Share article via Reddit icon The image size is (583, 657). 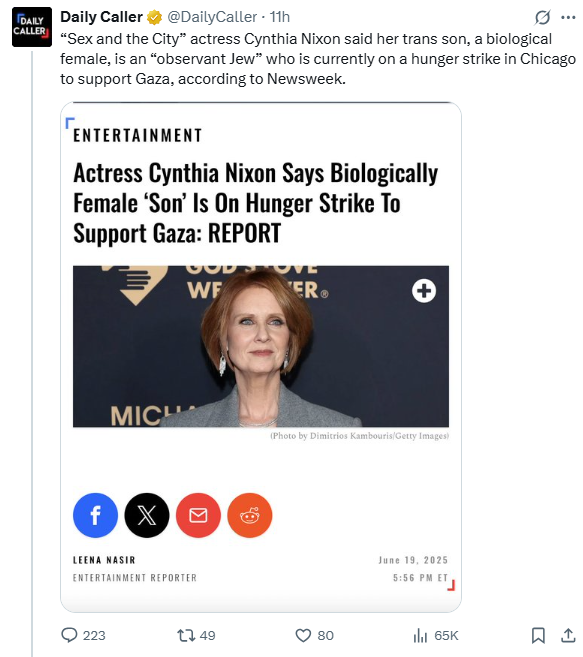pyautogui.click(x=250, y=515)
